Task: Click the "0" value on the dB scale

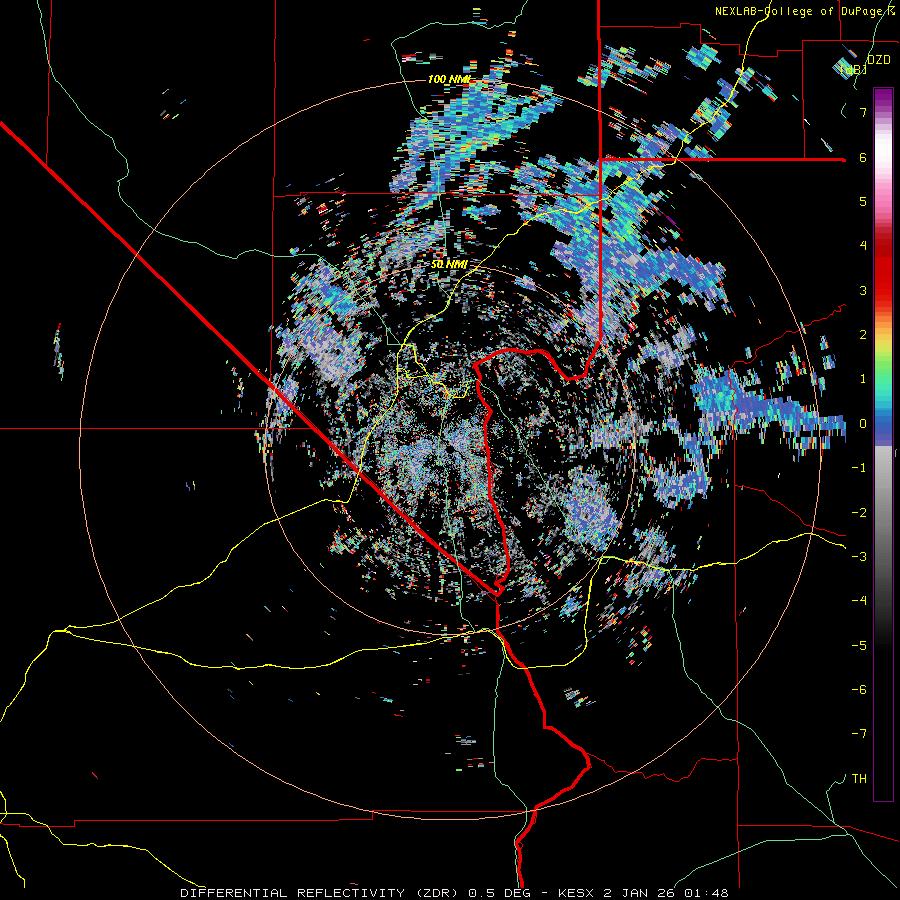Action: coord(863,424)
